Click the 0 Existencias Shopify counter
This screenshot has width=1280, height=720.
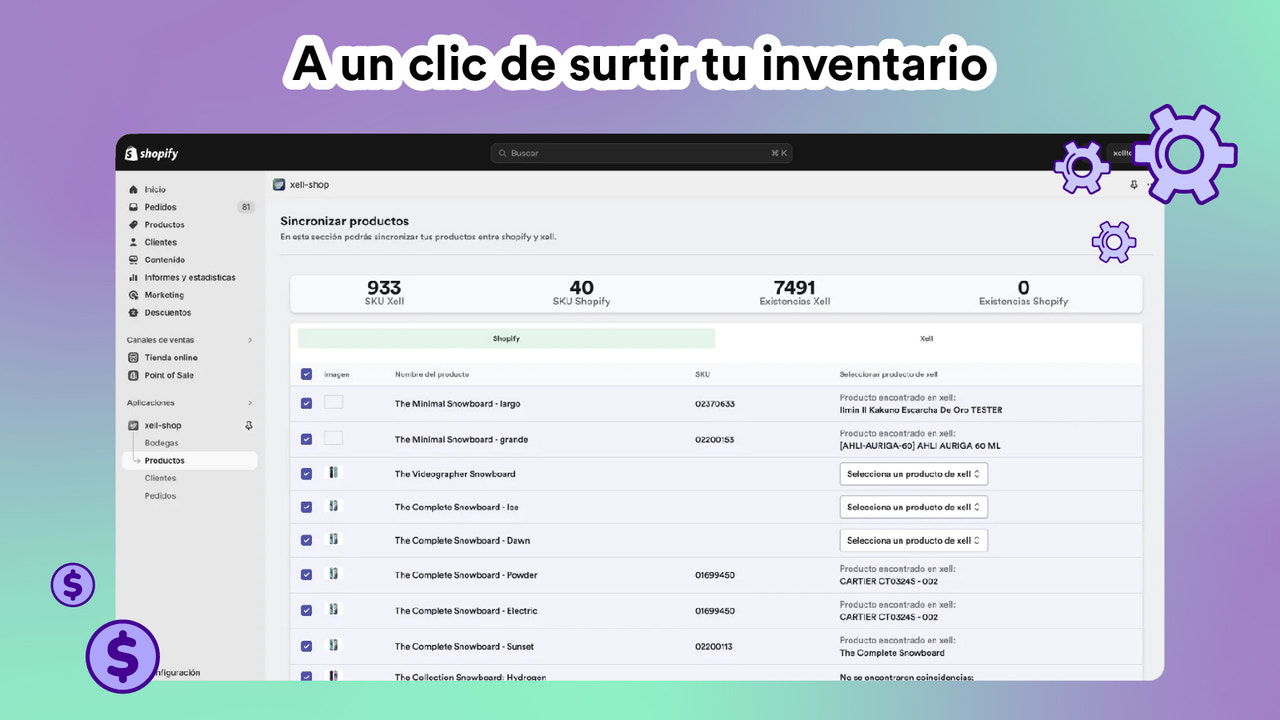[1023, 293]
